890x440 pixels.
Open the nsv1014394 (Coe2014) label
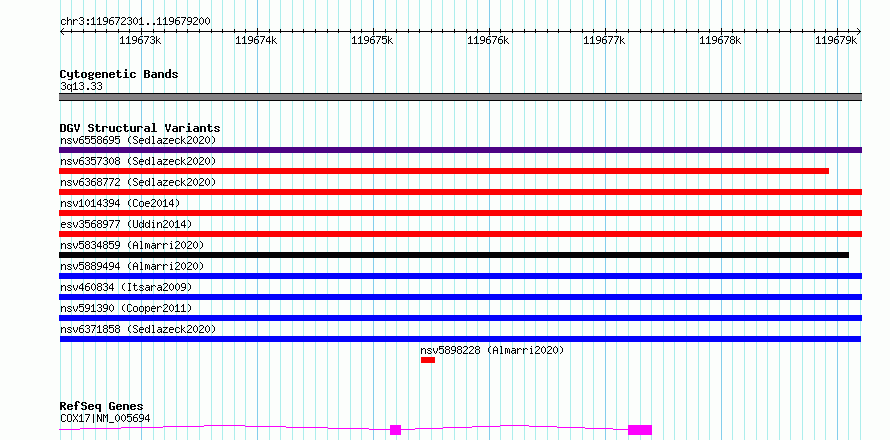point(120,203)
